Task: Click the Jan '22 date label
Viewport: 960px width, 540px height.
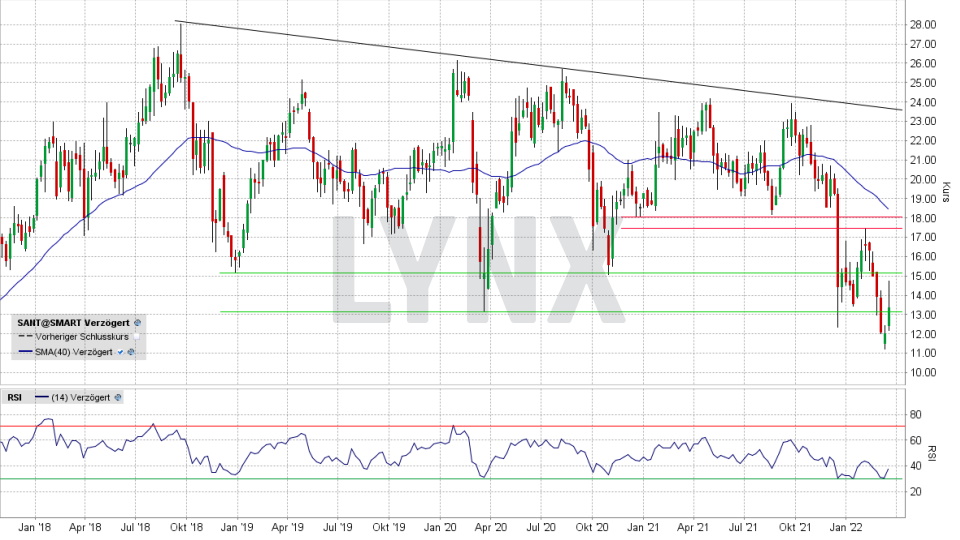Action: [x=846, y=527]
